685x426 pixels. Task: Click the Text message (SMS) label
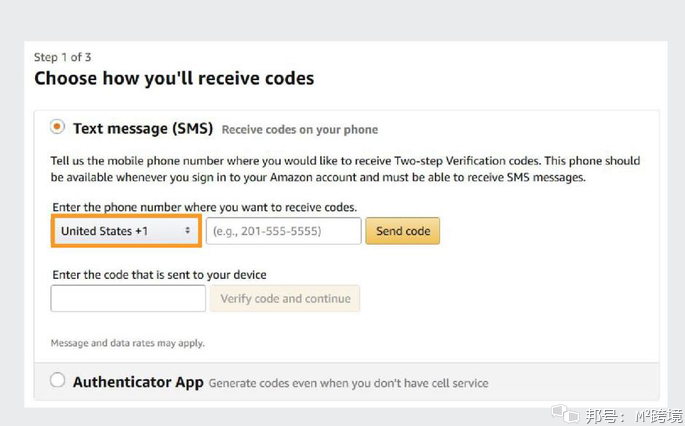tap(143, 128)
